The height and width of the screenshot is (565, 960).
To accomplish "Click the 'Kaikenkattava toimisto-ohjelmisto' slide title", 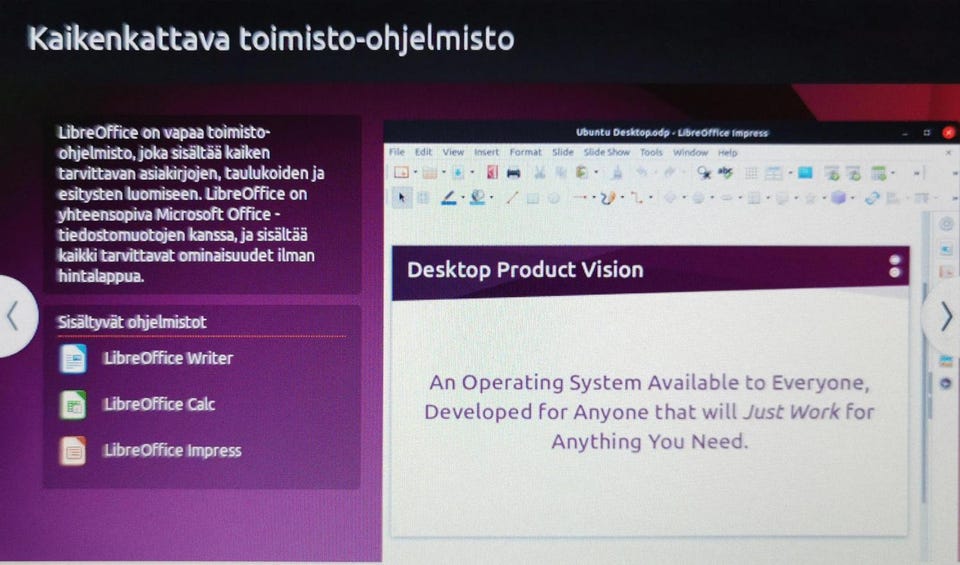I will click(x=271, y=39).
